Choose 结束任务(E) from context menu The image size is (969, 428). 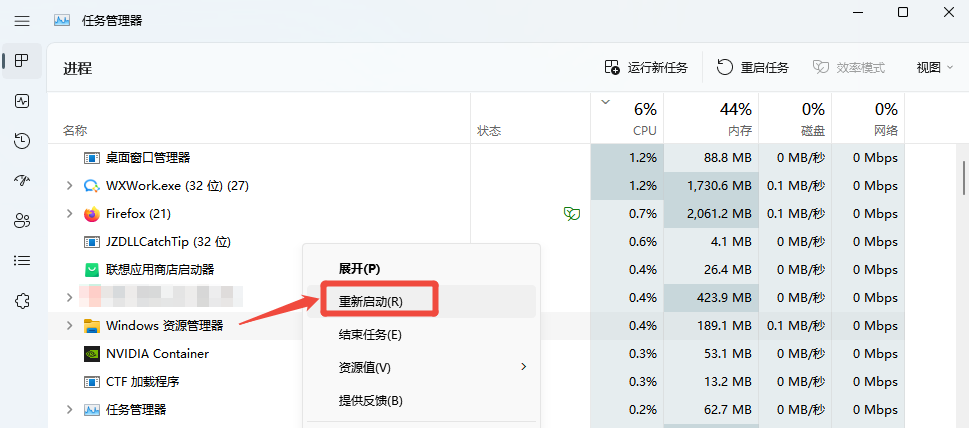[370, 335]
